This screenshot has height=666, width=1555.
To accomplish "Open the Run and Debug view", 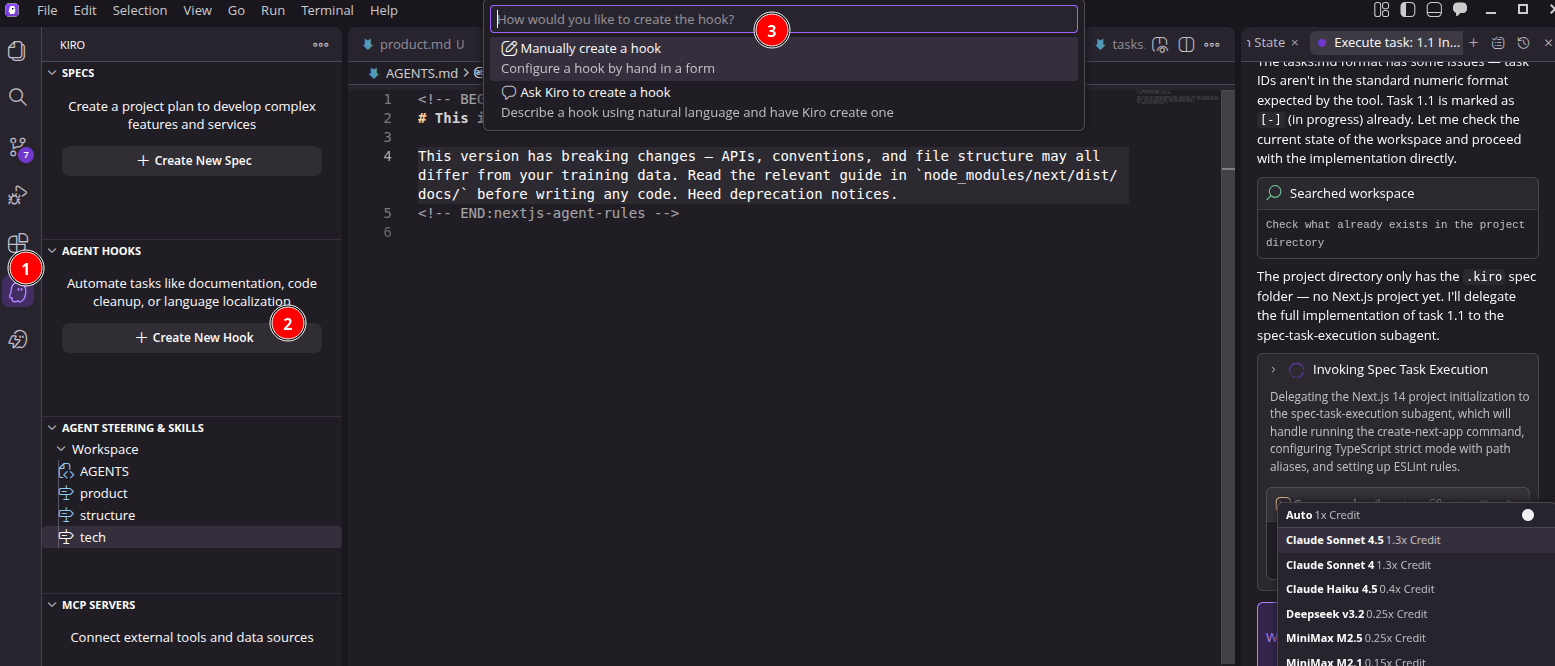I will click(x=17, y=195).
